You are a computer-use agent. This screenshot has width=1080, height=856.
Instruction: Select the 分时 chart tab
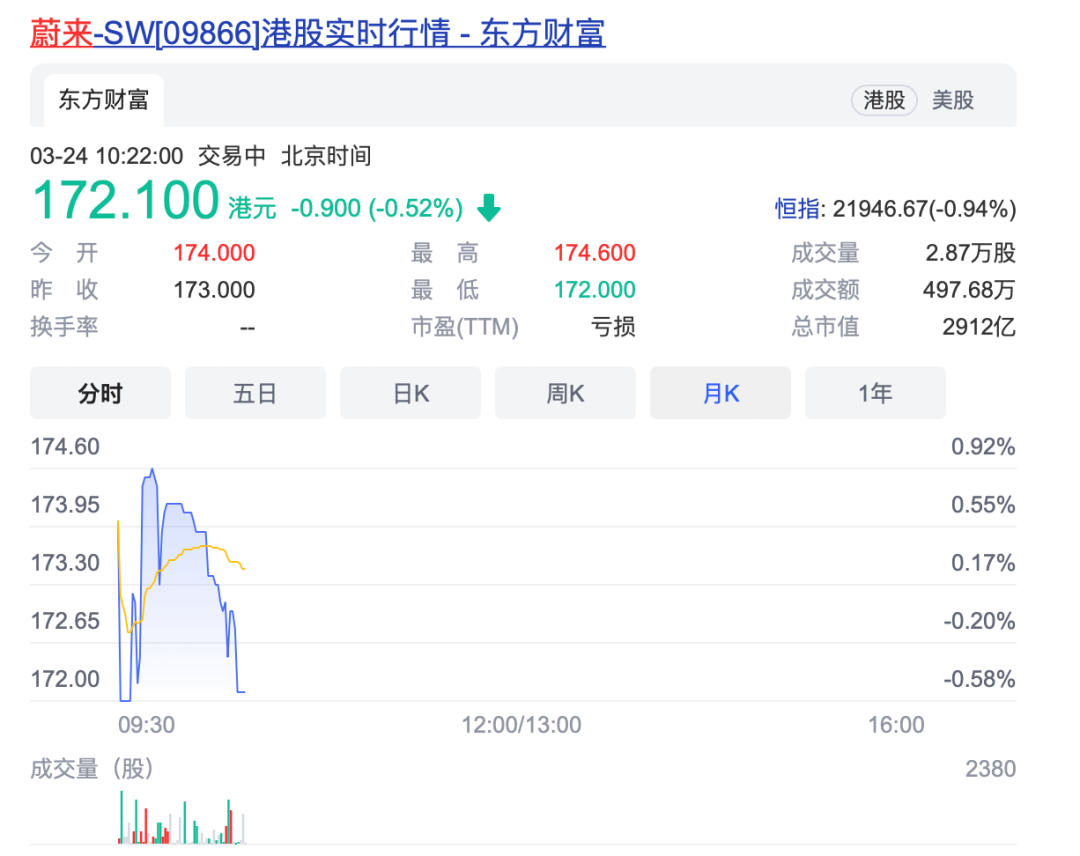pyautogui.click(x=100, y=393)
